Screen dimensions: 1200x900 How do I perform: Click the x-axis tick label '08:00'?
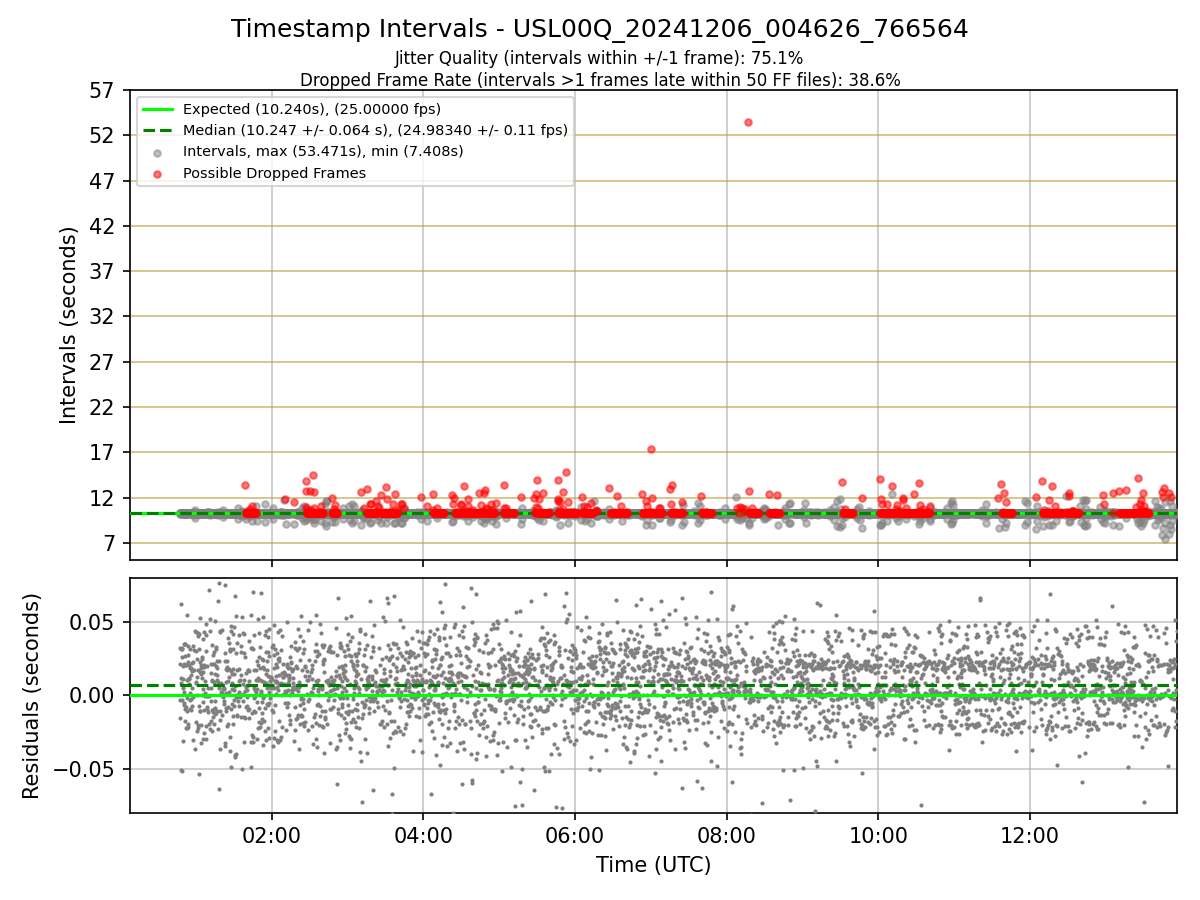[x=726, y=836]
